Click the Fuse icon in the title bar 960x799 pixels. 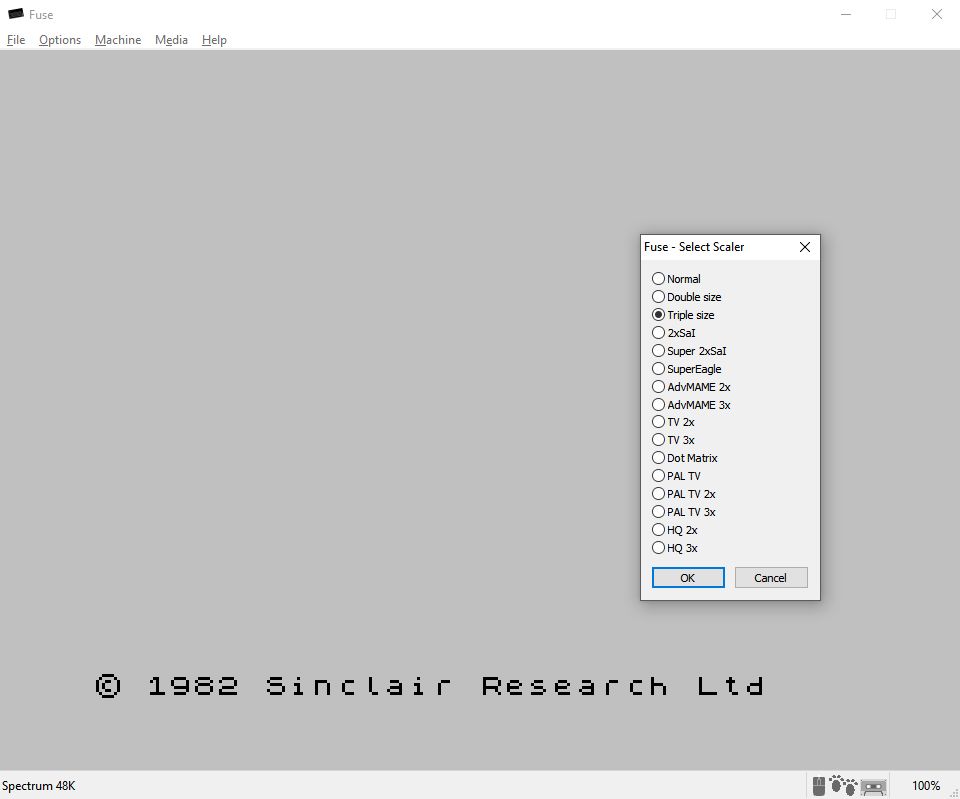[x=14, y=14]
